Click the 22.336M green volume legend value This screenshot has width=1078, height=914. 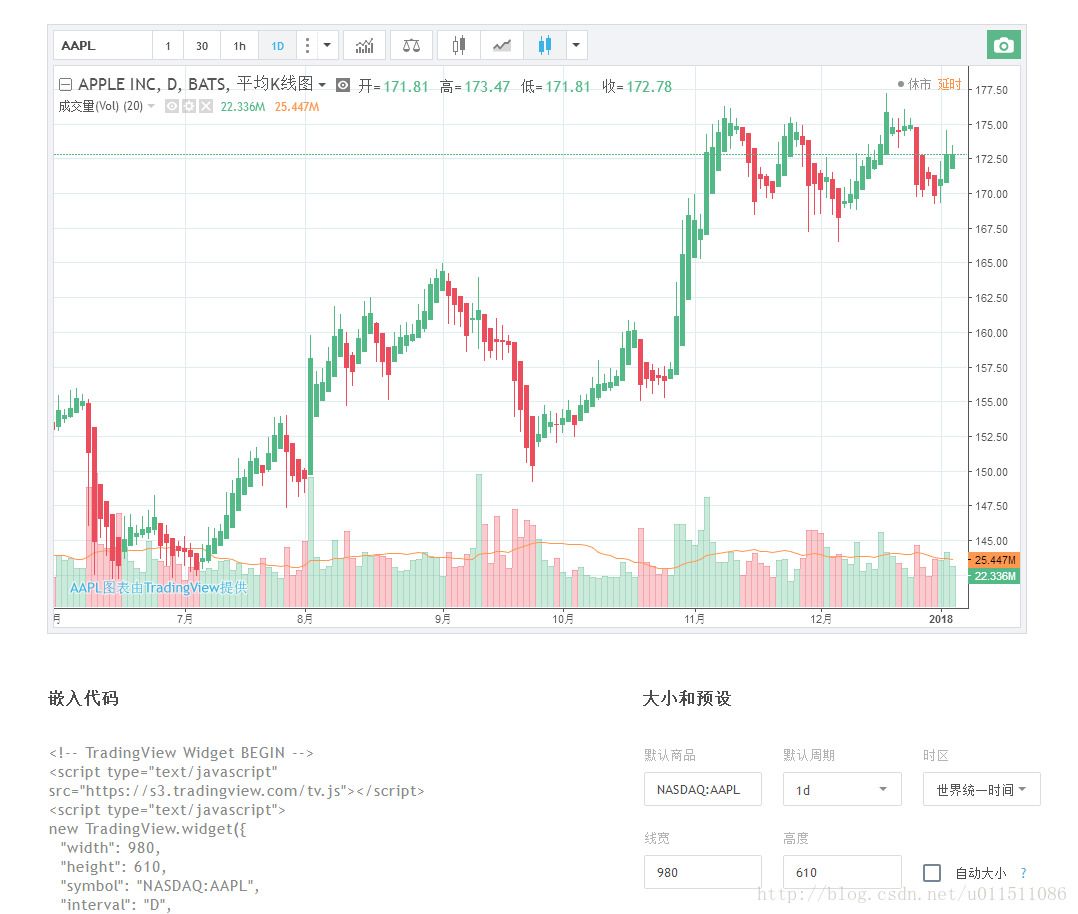click(243, 107)
